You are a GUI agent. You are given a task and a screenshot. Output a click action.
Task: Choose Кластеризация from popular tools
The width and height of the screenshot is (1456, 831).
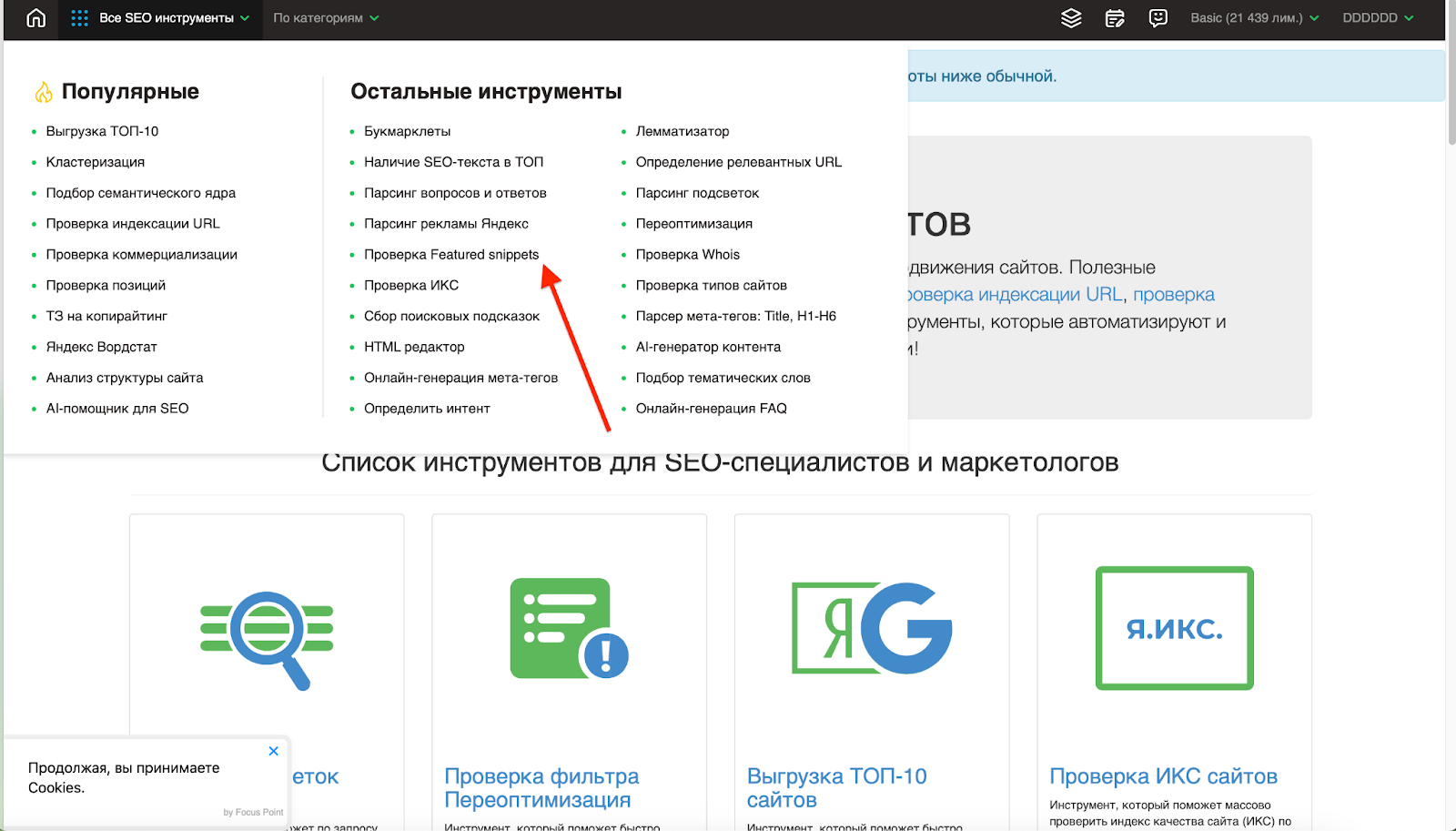pyautogui.click(x=95, y=162)
